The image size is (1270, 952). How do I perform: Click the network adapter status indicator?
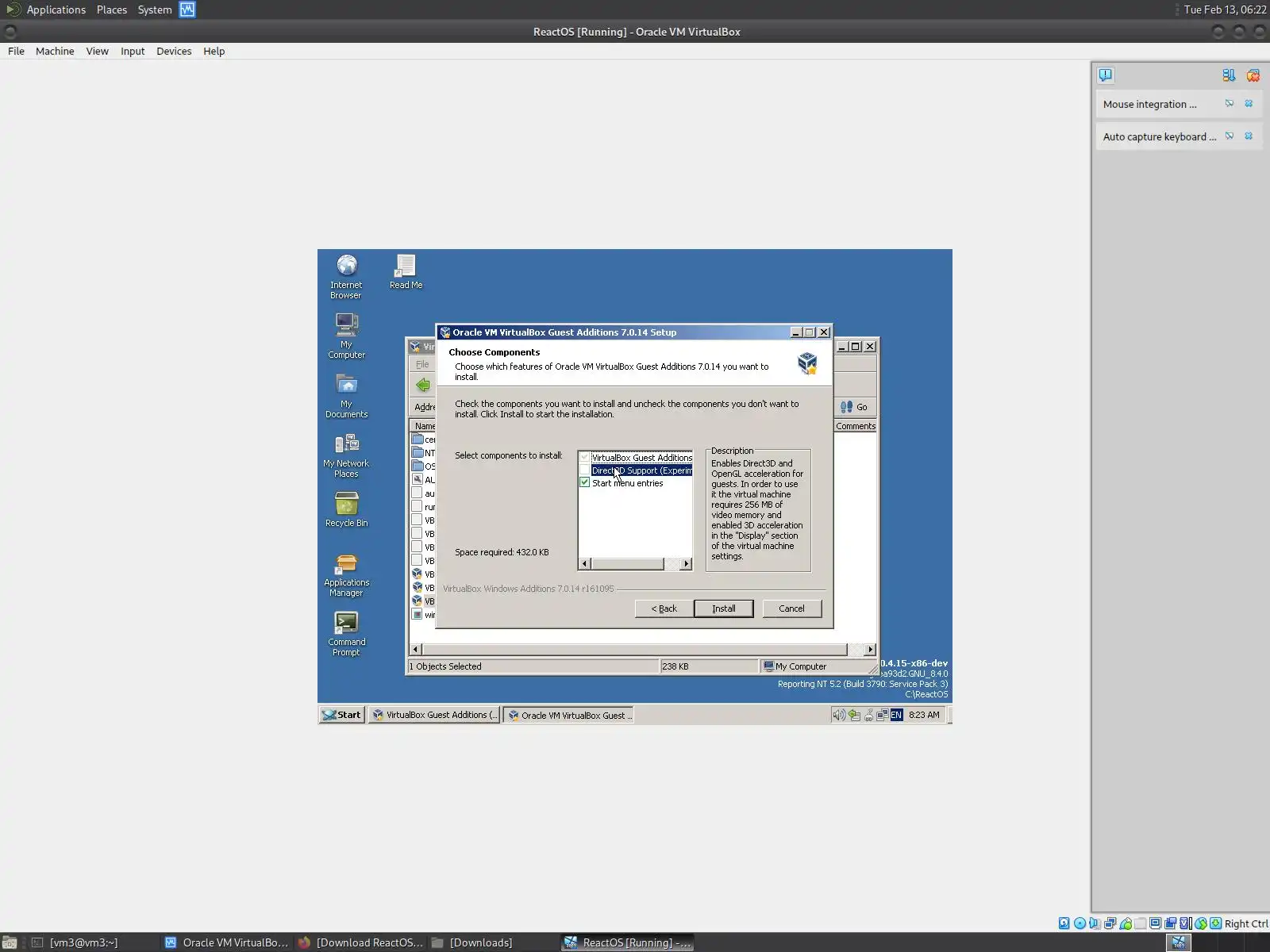[x=1110, y=923]
